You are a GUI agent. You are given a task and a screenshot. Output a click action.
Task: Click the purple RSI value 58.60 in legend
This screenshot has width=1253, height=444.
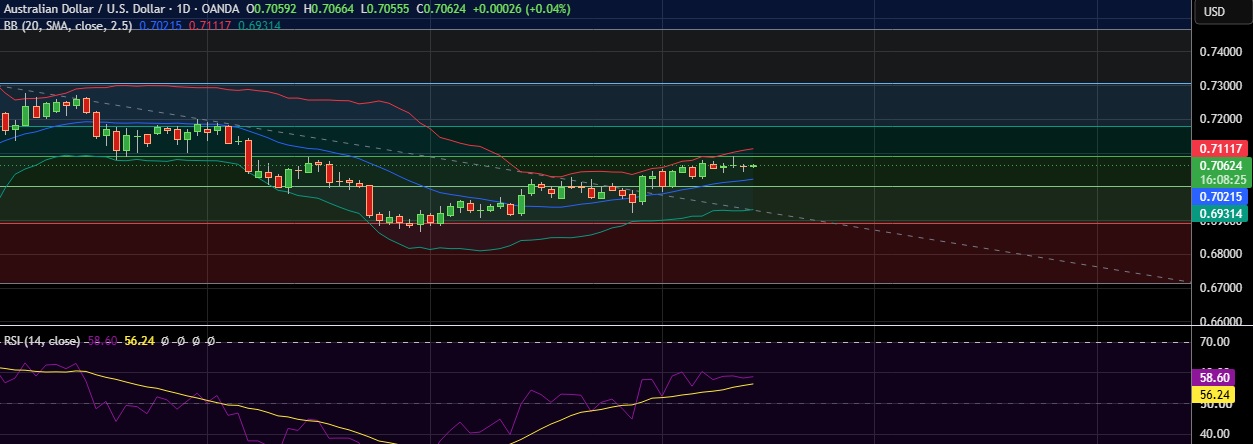pos(102,341)
